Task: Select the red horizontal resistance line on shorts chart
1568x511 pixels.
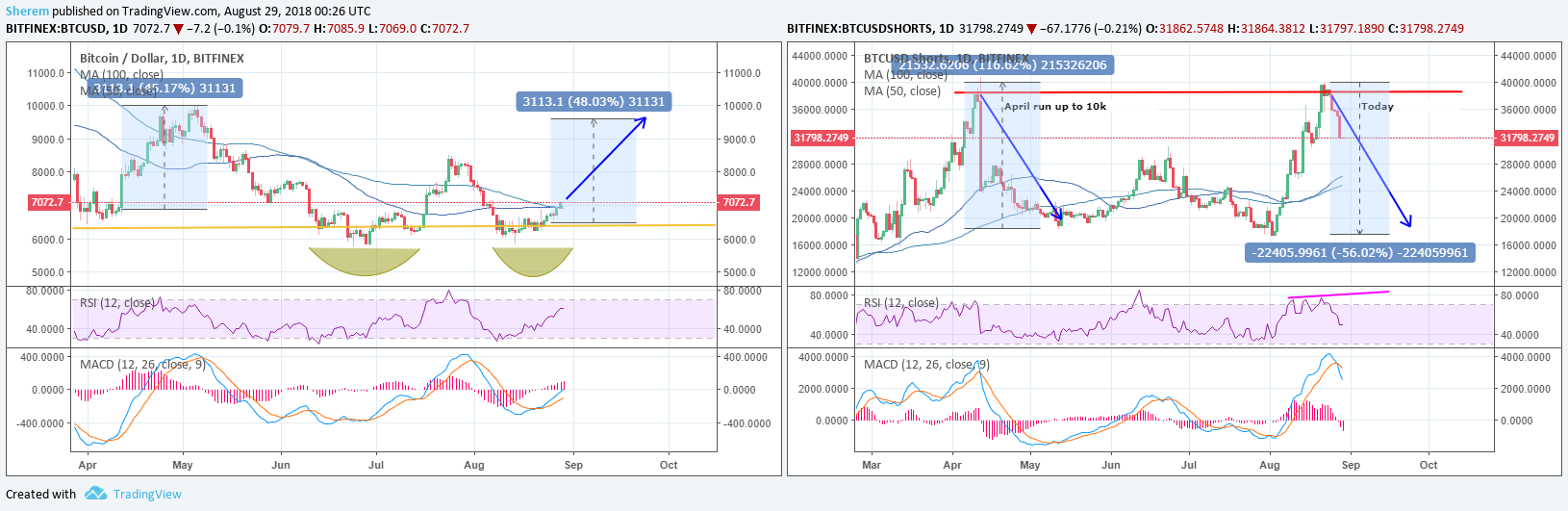Action: coord(1207,92)
